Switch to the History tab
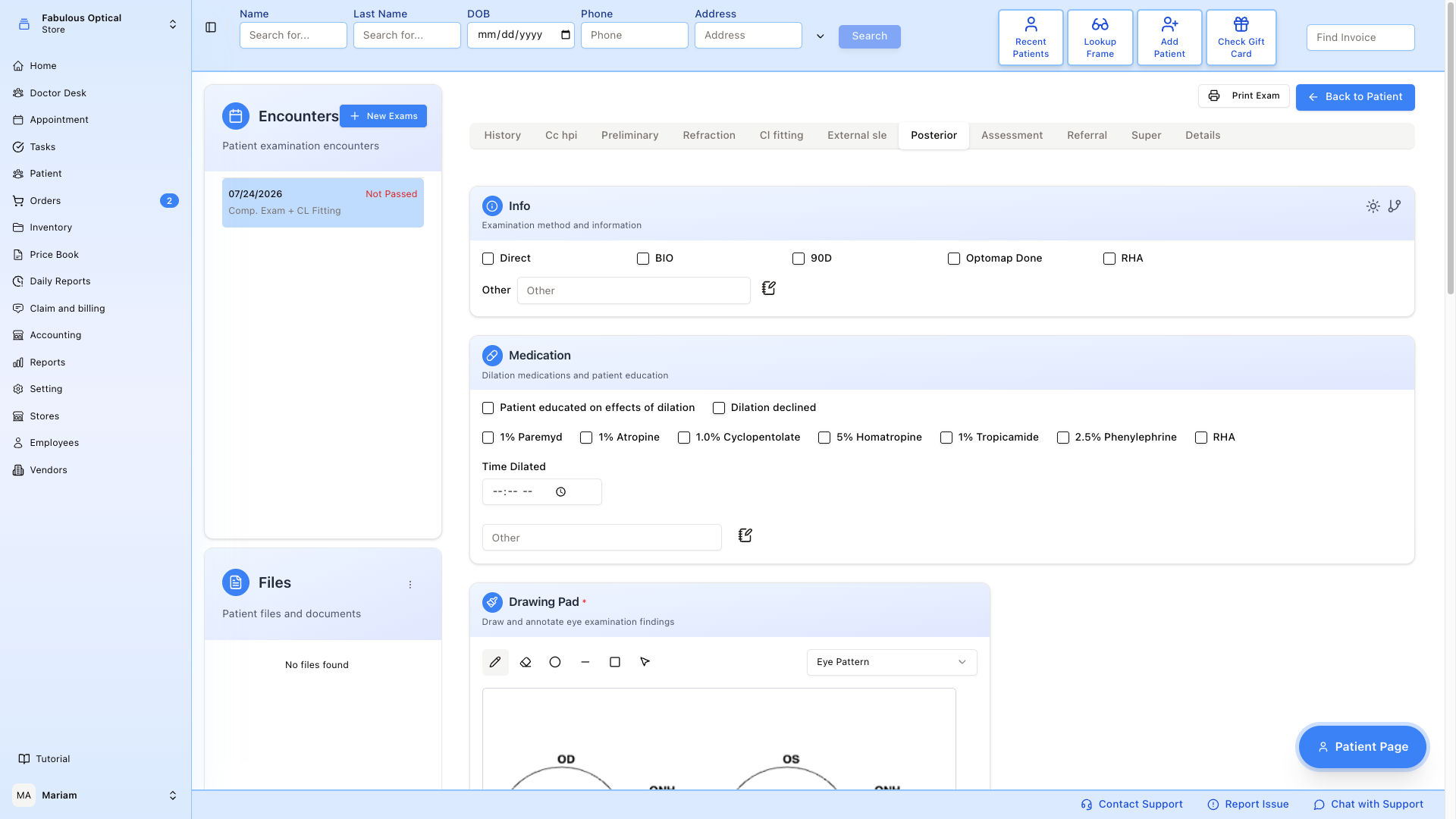This screenshot has width=1456, height=819. point(503,136)
